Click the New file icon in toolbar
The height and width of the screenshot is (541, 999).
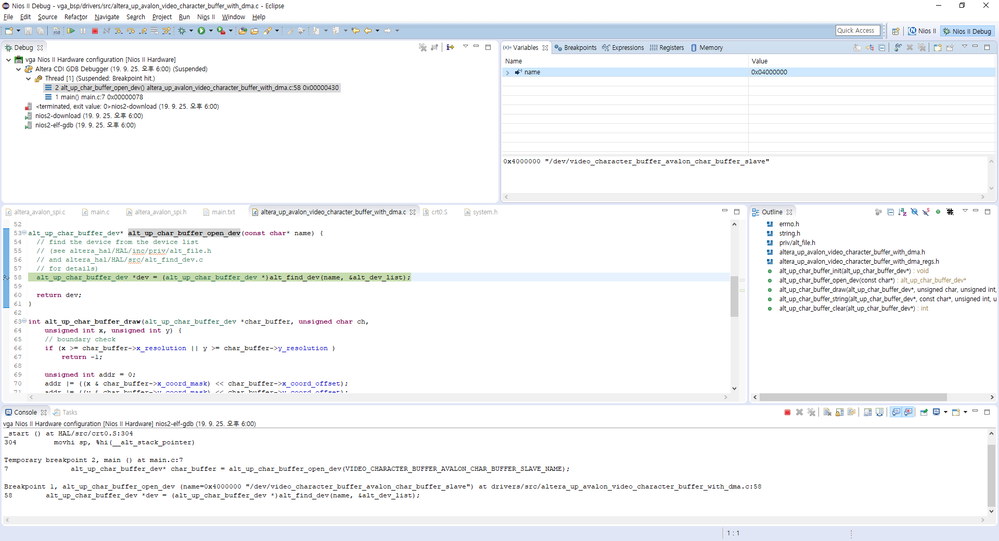click(x=9, y=31)
